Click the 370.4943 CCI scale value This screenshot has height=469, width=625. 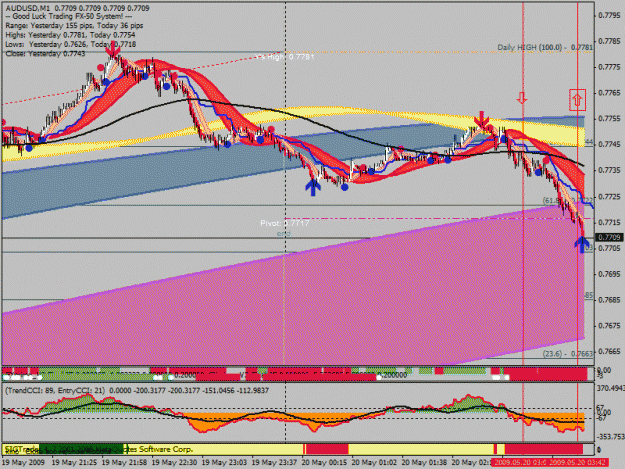(610, 388)
